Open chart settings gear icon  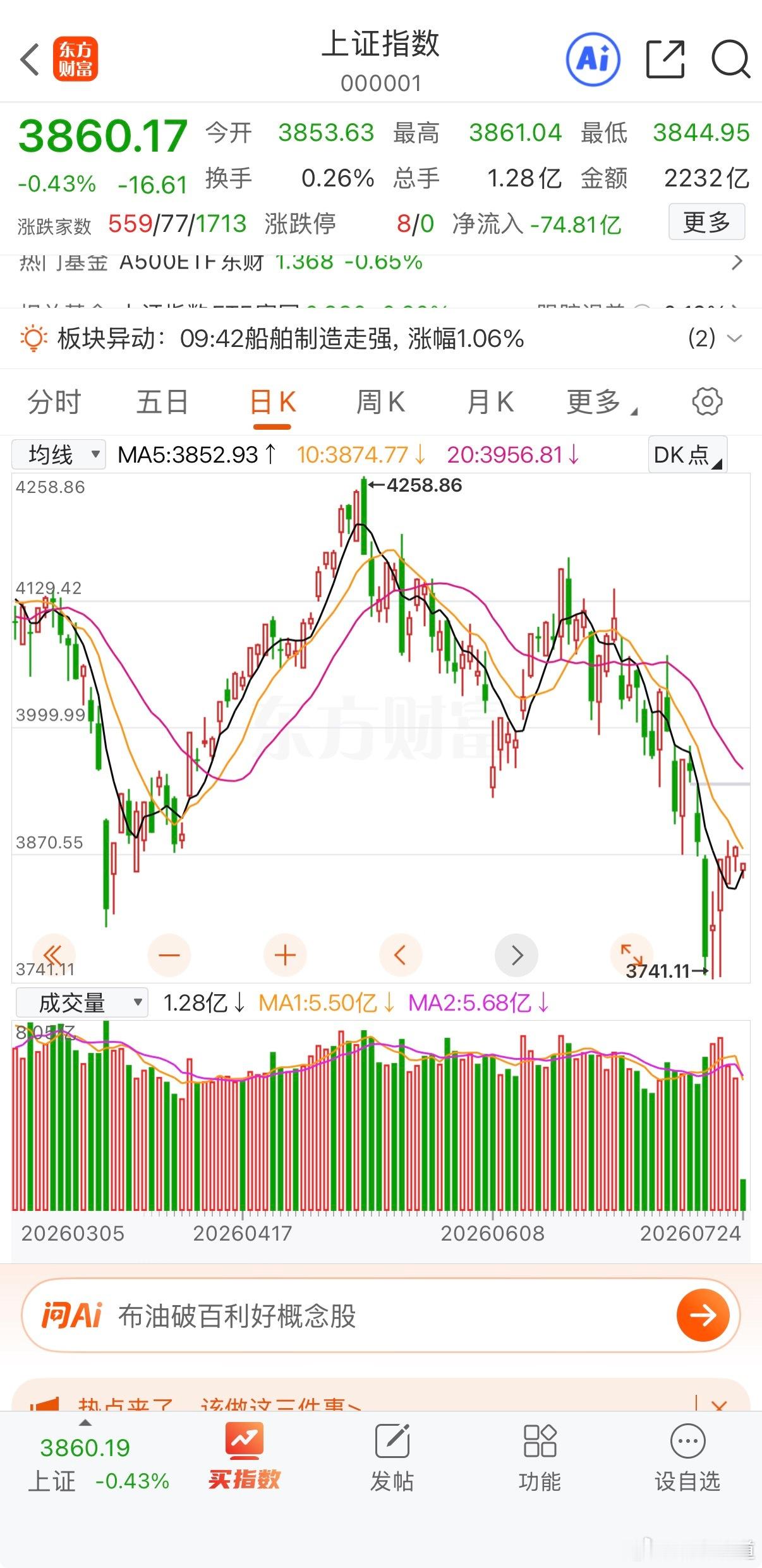(707, 401)
